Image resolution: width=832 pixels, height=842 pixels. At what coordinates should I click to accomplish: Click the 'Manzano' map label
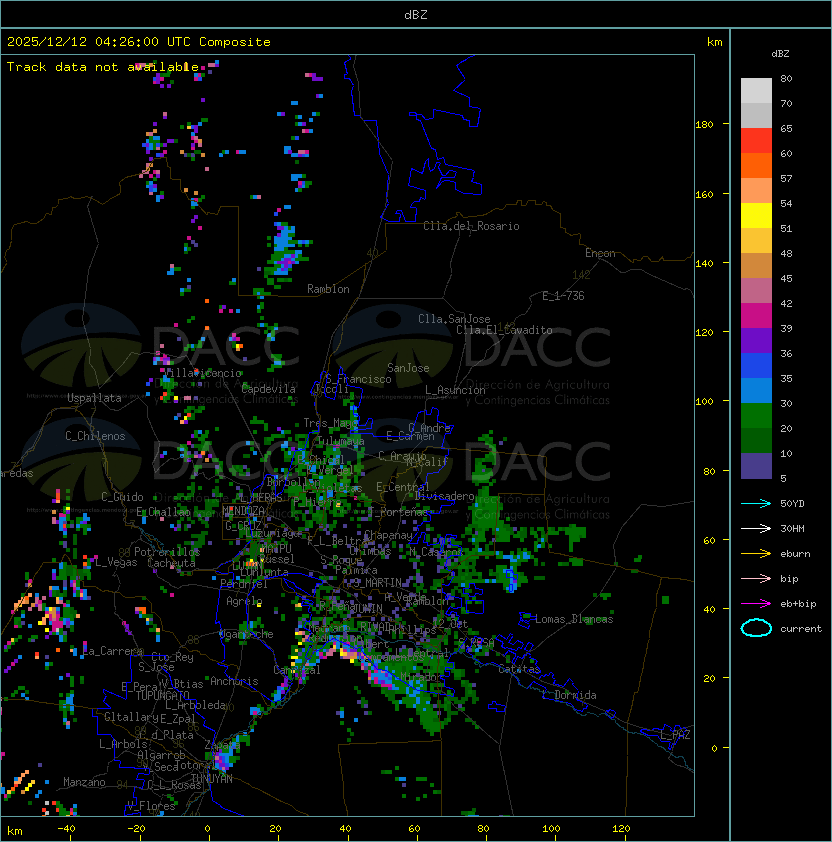tap(84, 782)
